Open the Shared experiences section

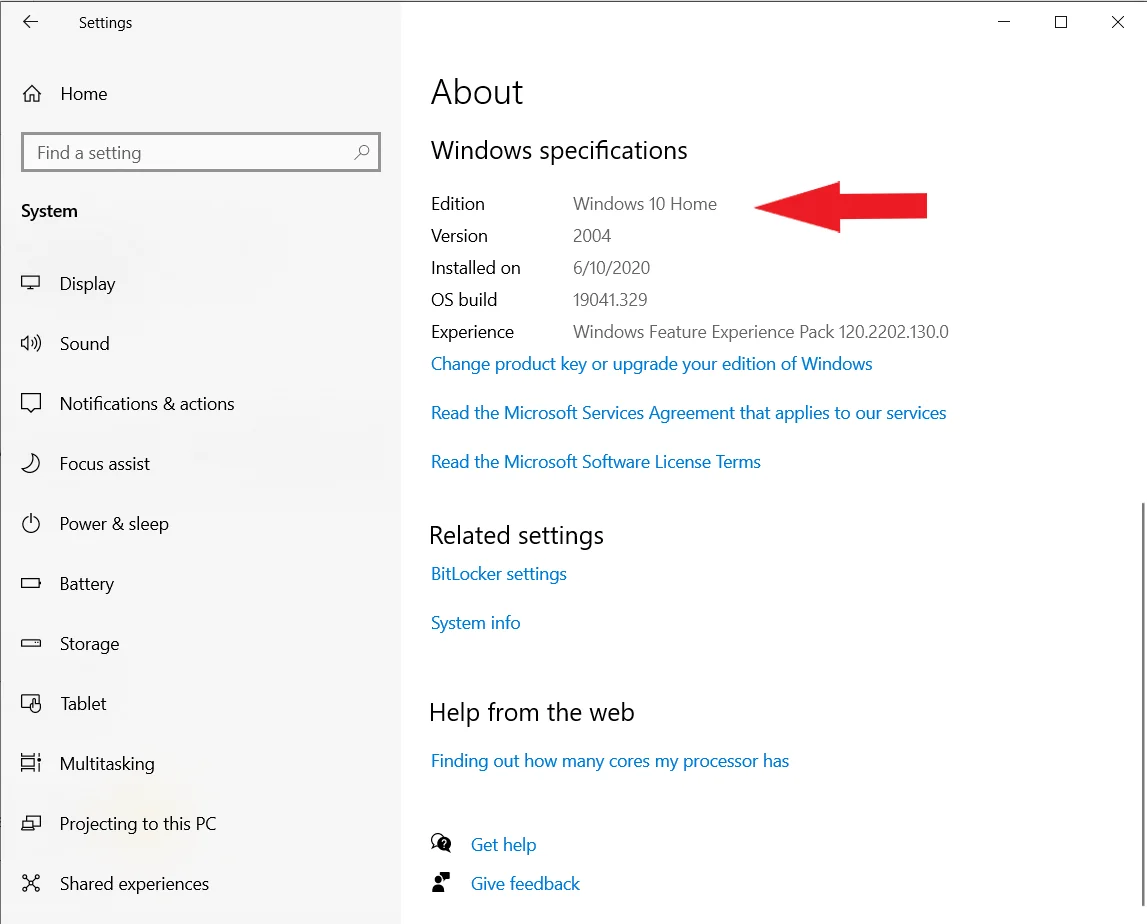134,884
